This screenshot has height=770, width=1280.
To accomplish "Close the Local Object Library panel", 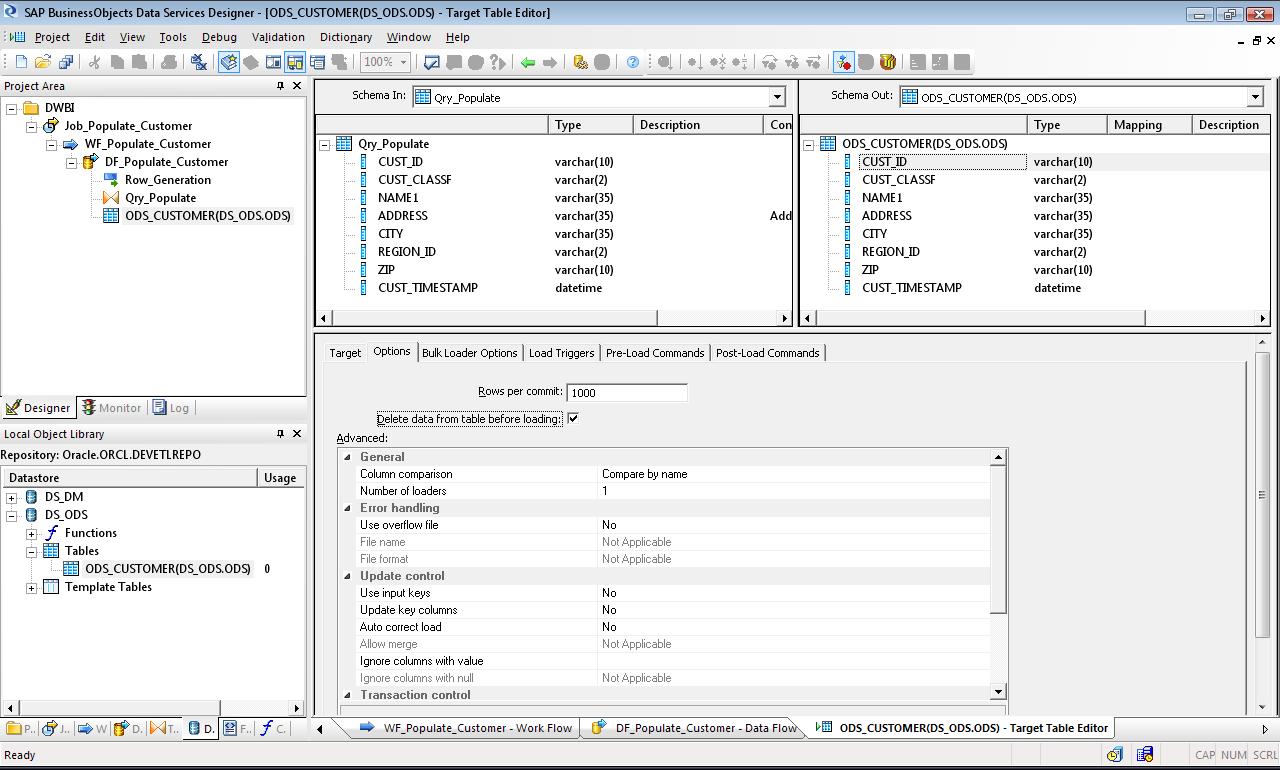I will click(x=297, y=433).
